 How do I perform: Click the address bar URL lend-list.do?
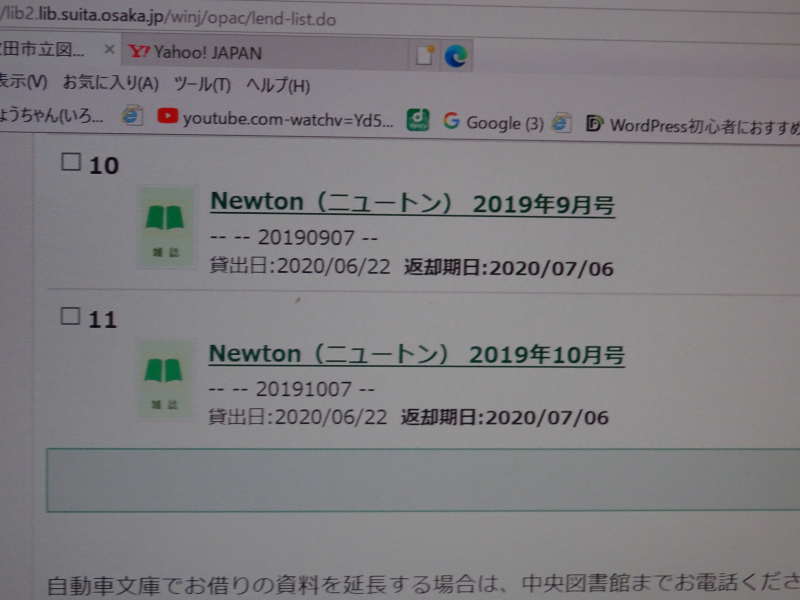coord(168,17)
